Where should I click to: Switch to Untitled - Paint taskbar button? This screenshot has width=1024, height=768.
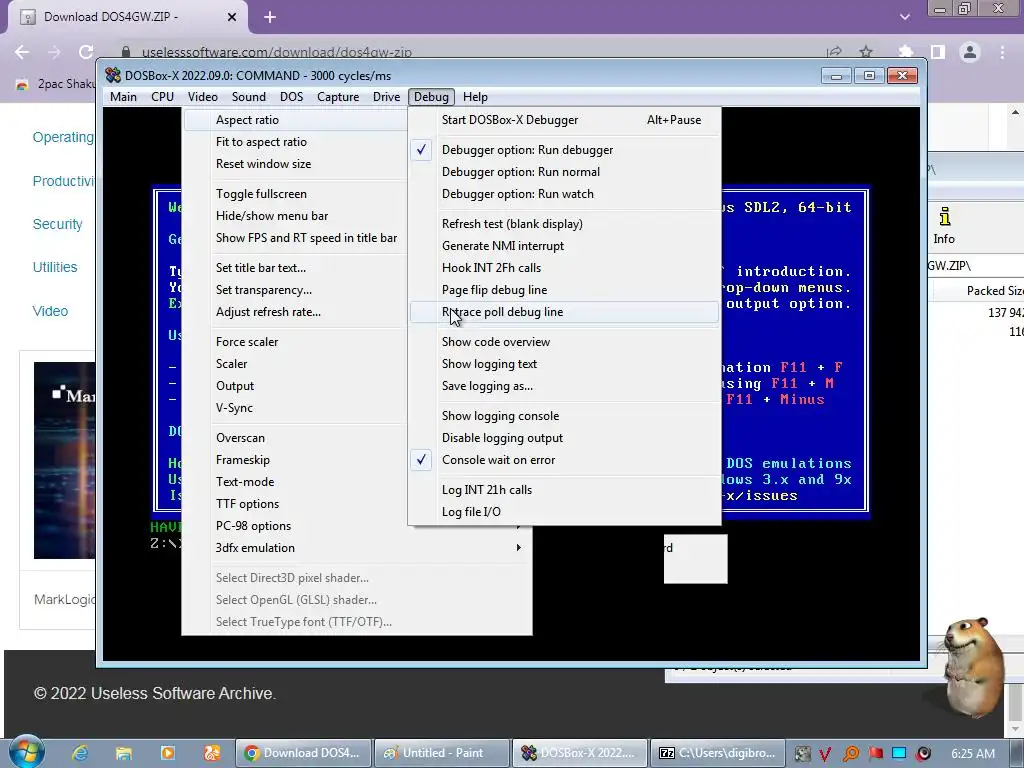tap(442, 753)
